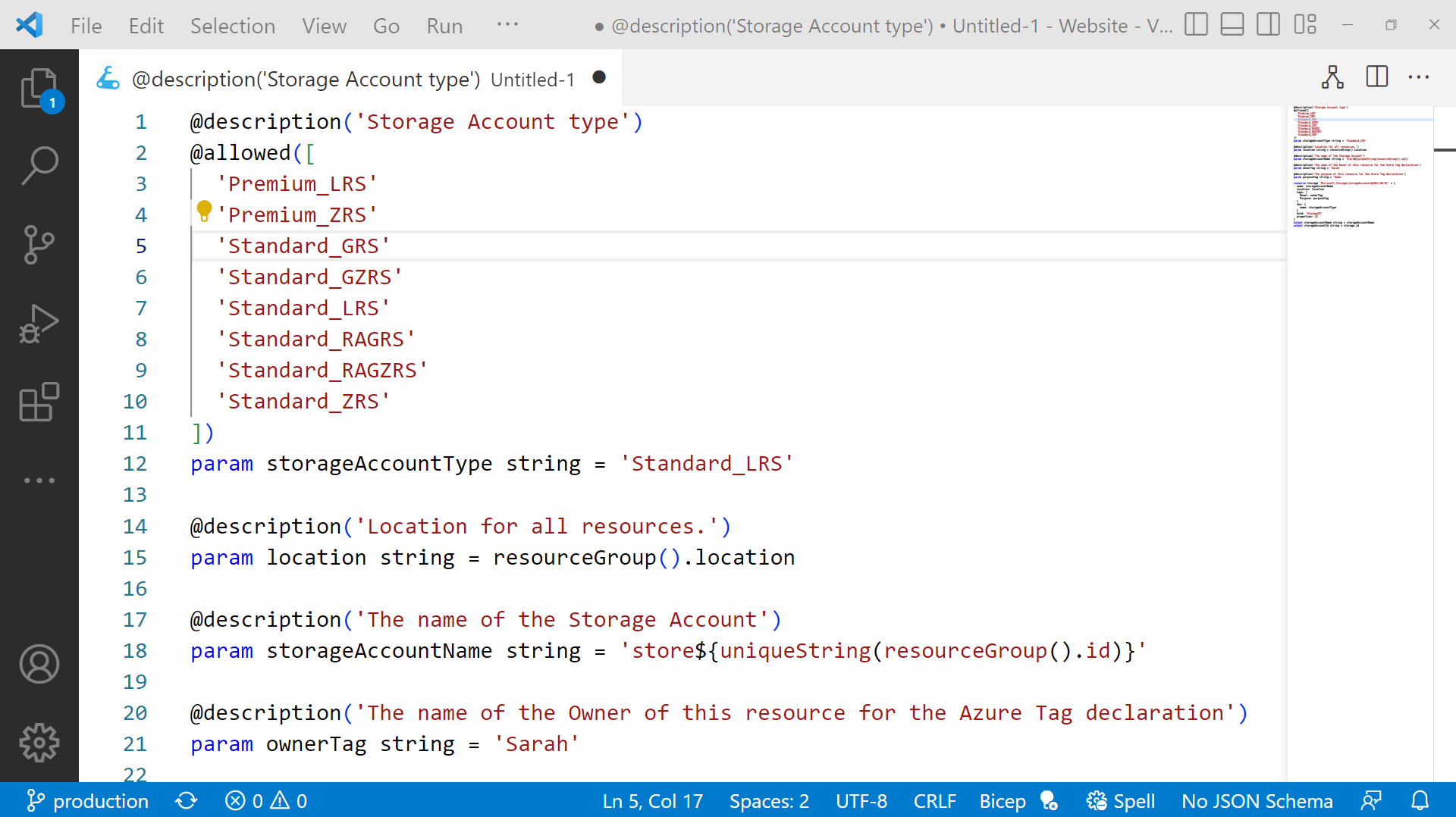Open the language mode picker labeled Bicep
The width and height of the screenshot is (1456, 817).
1002,800
